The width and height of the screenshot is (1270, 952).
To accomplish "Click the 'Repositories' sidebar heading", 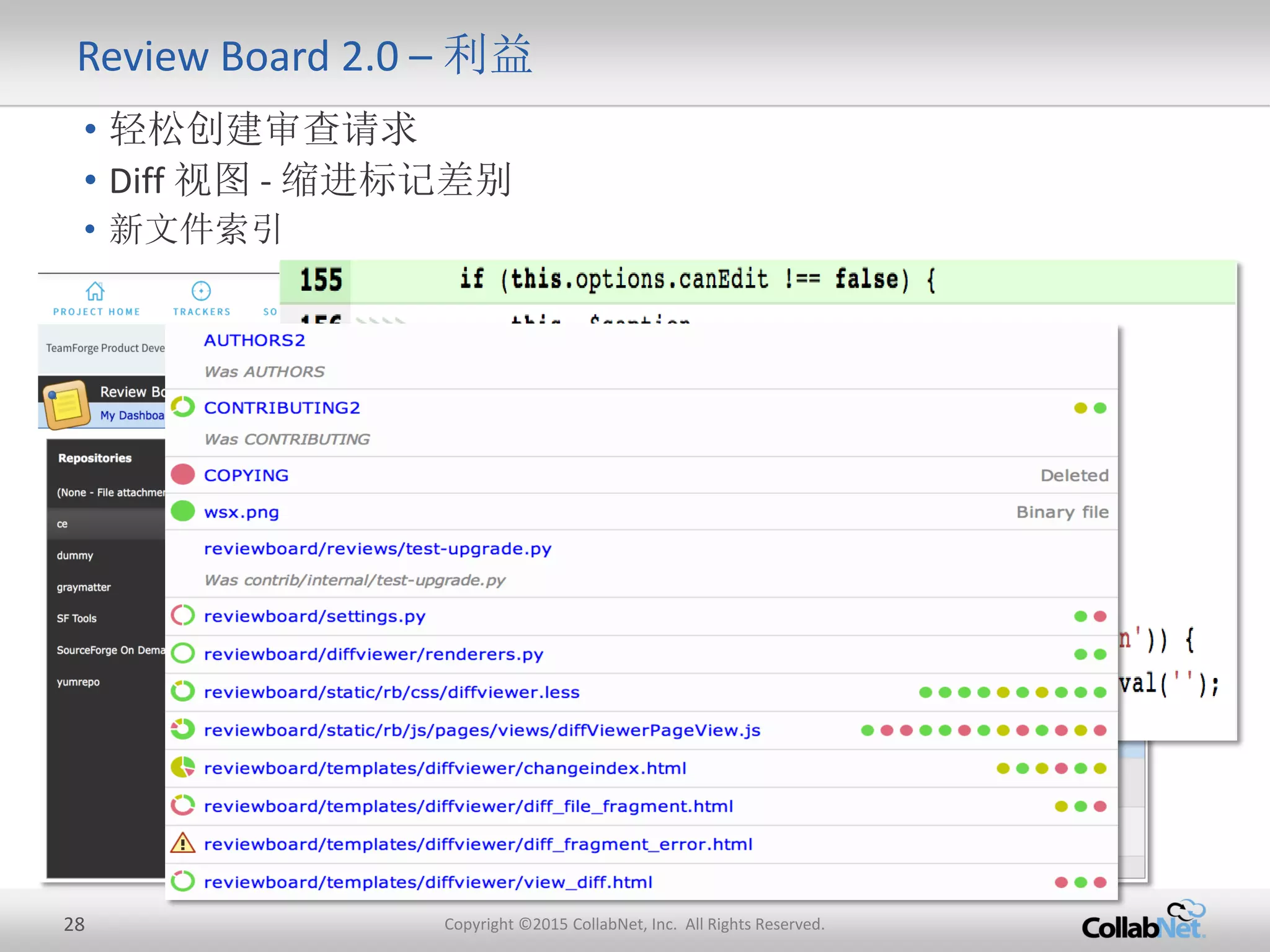I will pyautogui.click(x=95, y=458).
